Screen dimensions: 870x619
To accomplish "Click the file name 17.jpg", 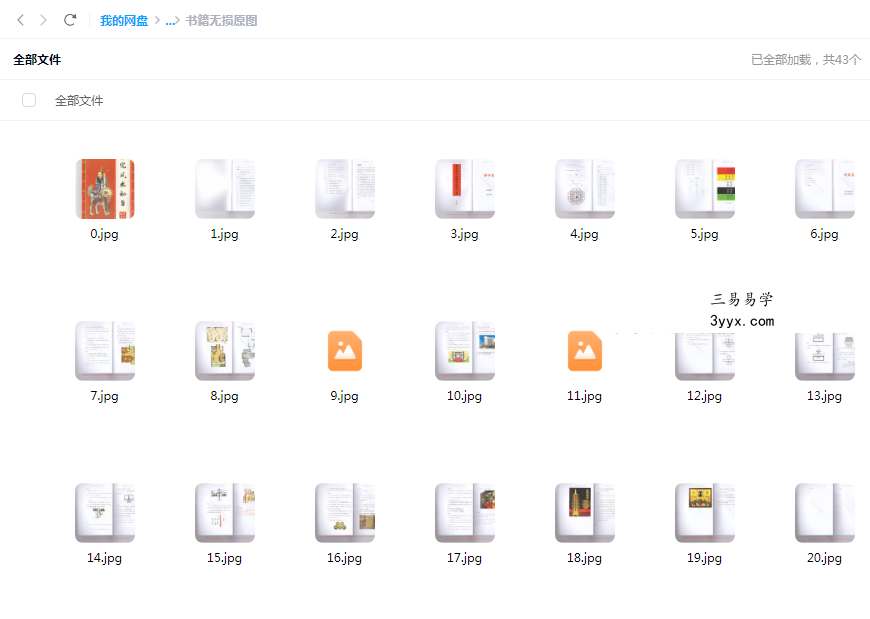I will [x=464, y=558].
